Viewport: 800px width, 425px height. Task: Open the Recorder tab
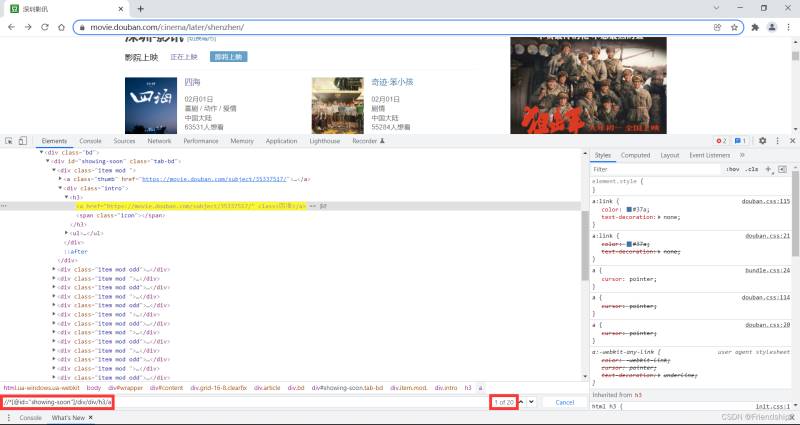(x=368, y=141)
